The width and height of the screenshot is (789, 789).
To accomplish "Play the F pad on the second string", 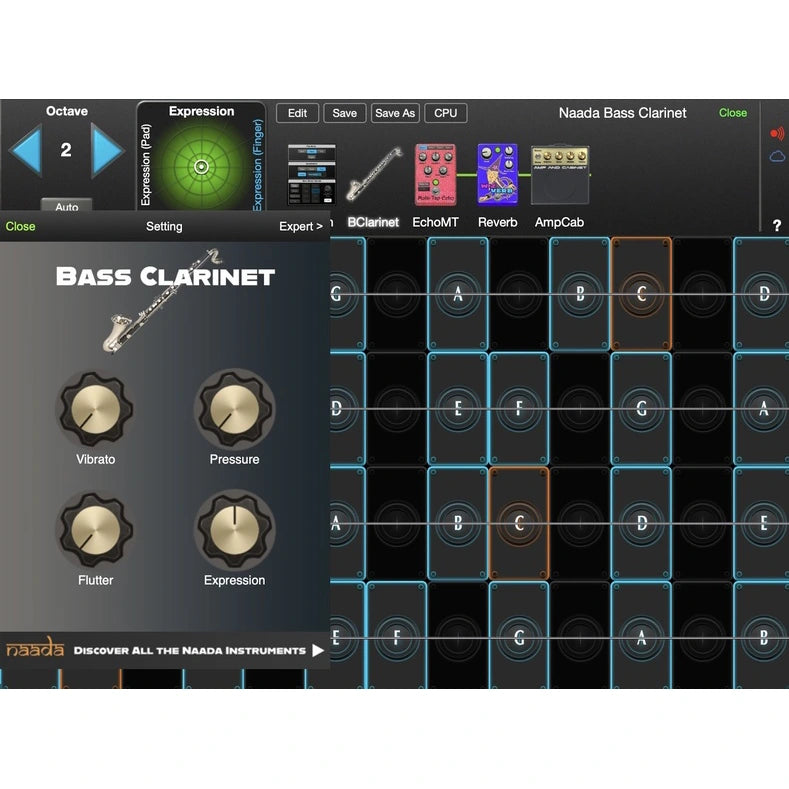I will [x=519, y=409].
